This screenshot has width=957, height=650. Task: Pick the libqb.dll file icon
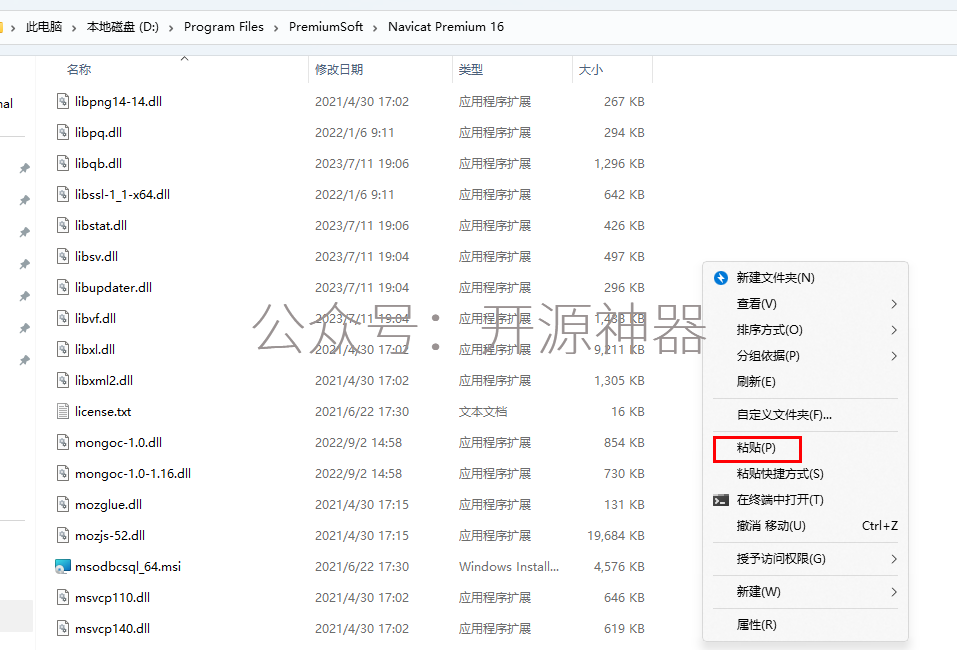pyautogui.click(x=63, y=163)
